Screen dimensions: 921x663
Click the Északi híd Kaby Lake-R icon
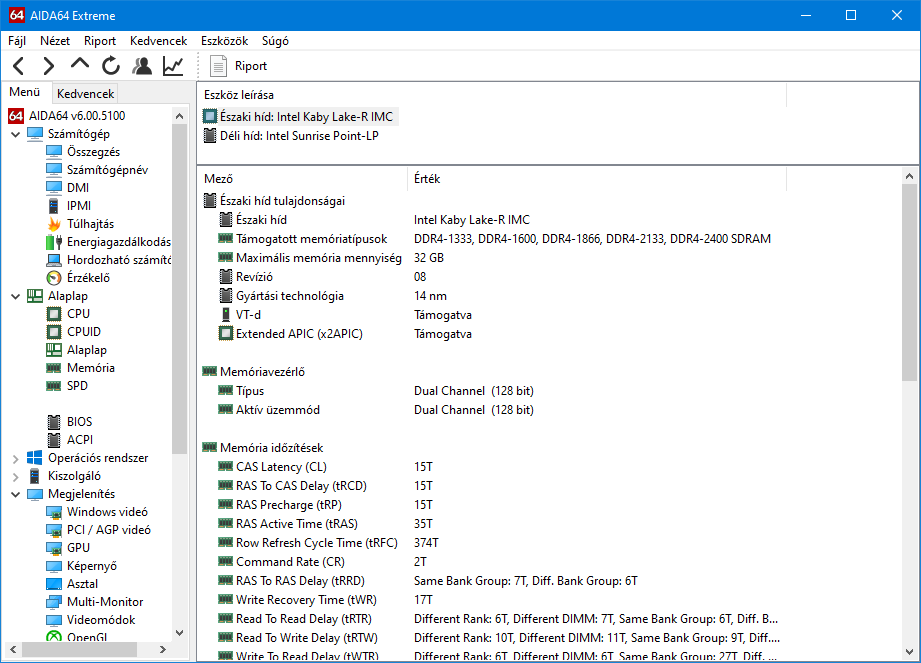pos(210,116)
